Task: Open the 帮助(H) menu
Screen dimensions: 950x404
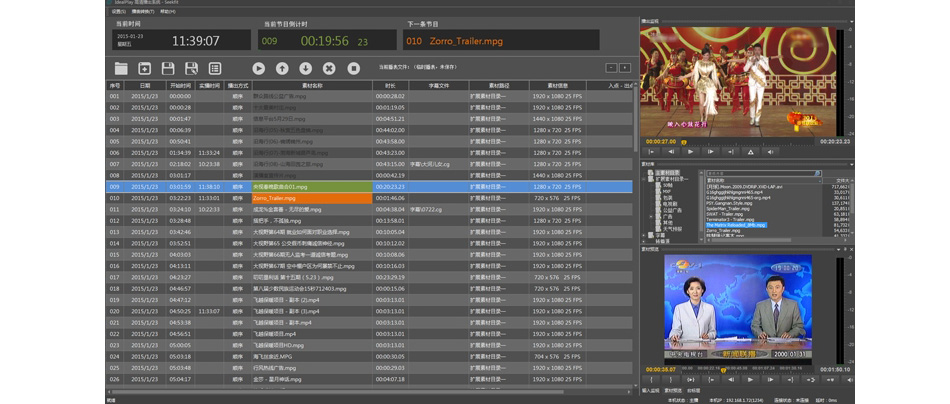Action: point(168,12)
